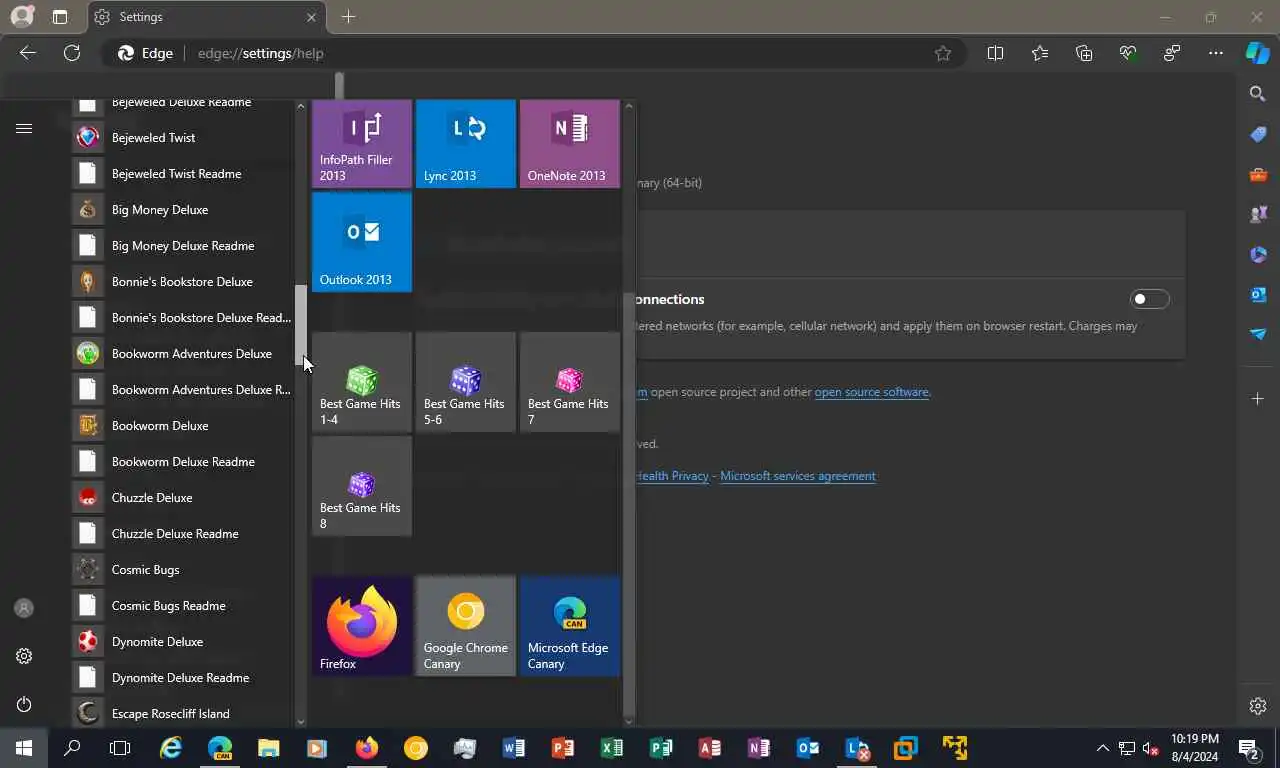Image resolution: width=1280 pixels, height=768 pixels.
Task: Open Word from the taskbar
Action: (x=514, y=748)
